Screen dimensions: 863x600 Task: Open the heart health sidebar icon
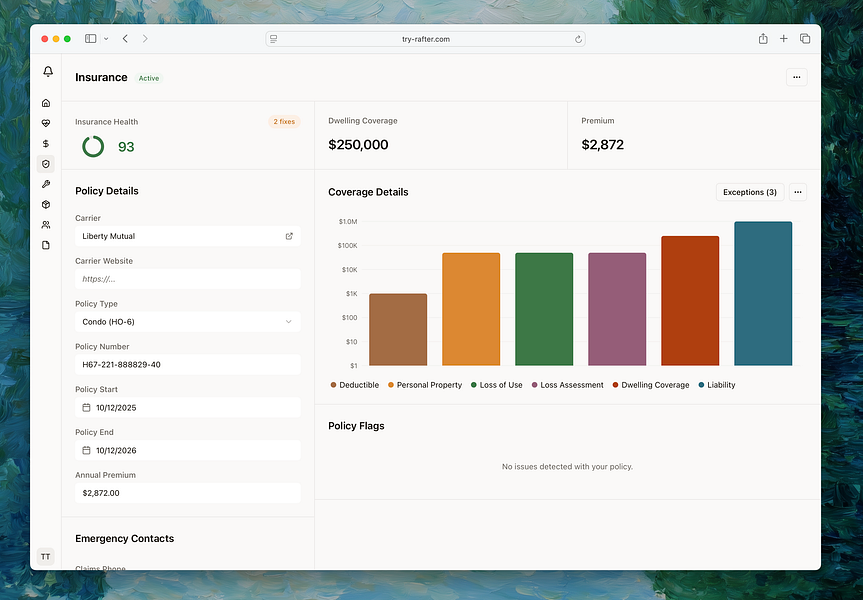tap(46, 123)
